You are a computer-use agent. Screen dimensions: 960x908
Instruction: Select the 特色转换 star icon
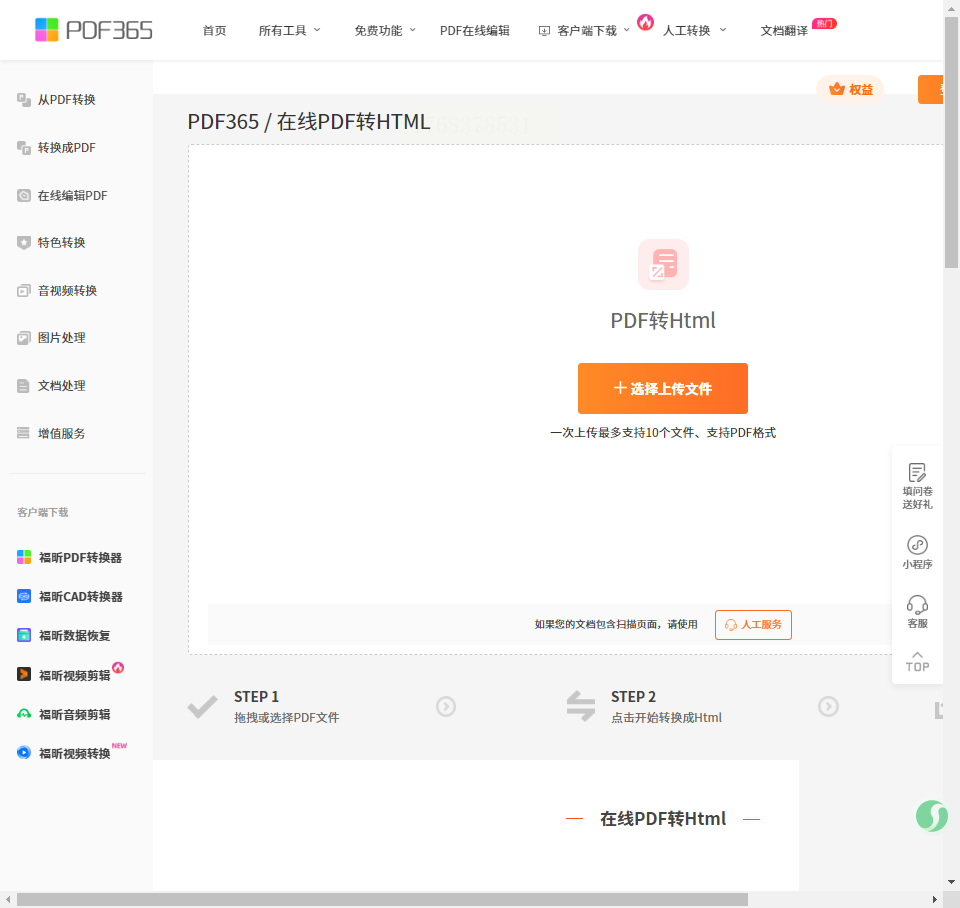click(x=24, y=242)
